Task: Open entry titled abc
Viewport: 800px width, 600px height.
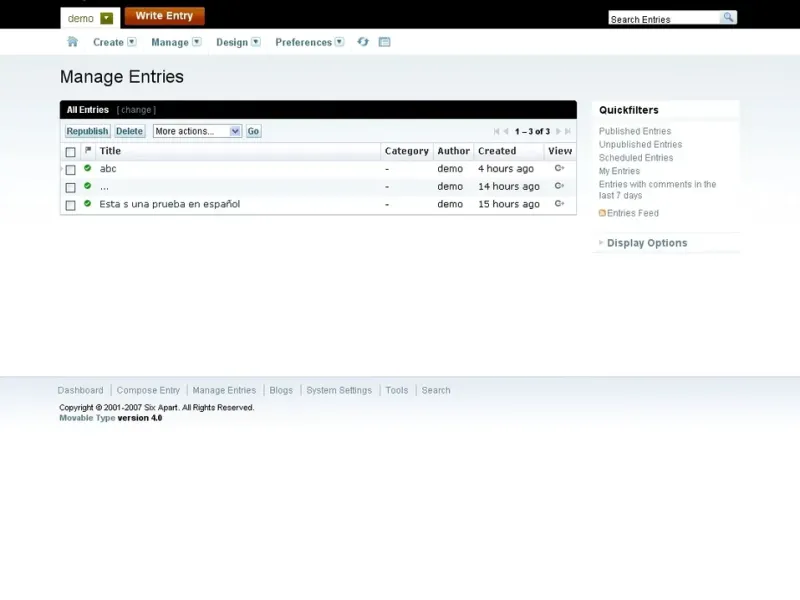Action: pyautogui.click(x=108, y=168)
